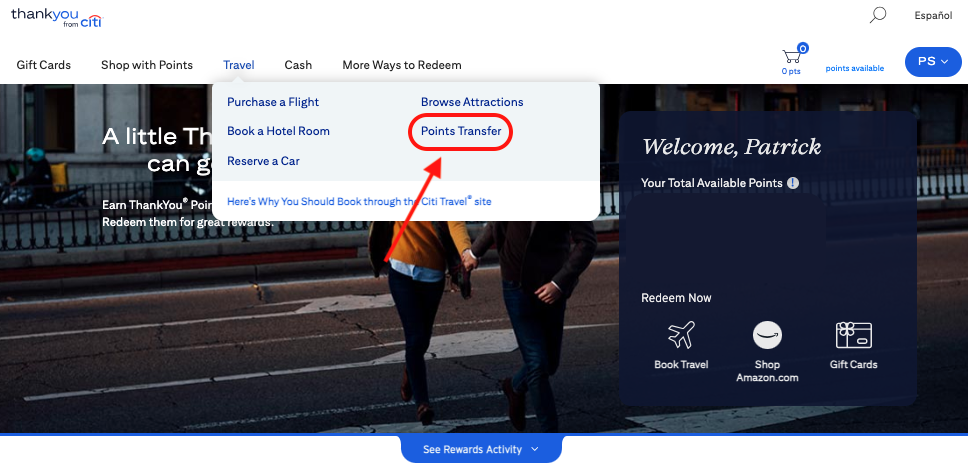Switch language to Español
The image size is (968, 473).
pos(933,16)
